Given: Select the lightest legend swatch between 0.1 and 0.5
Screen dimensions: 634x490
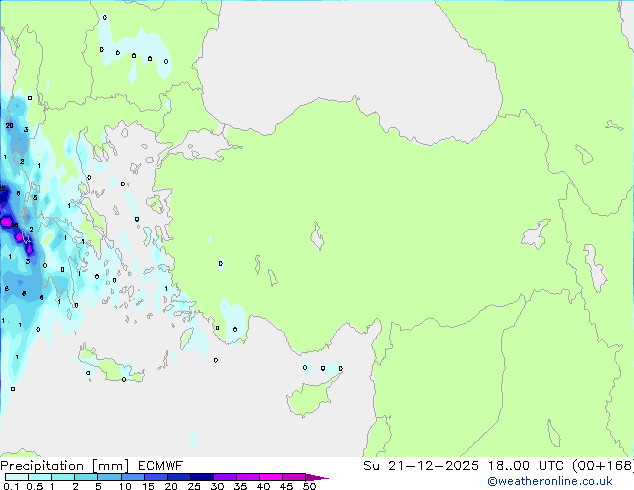Looking at the screenshot, I should click(x=15, y=477).
